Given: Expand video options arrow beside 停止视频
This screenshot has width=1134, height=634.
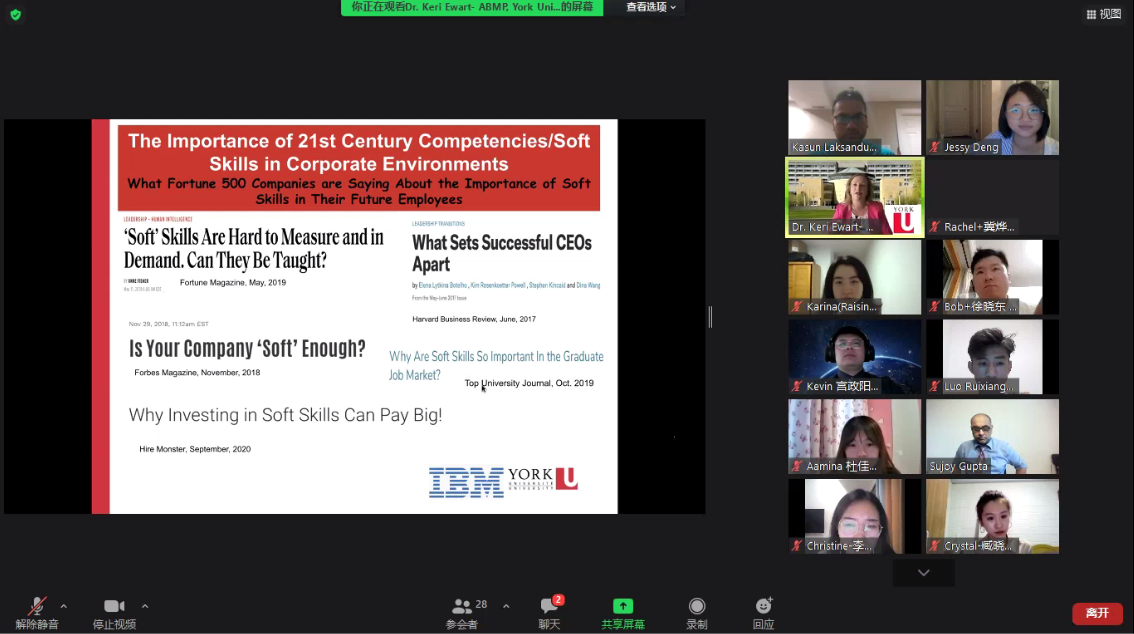Looking at the screenshot, I should [145, 607].
